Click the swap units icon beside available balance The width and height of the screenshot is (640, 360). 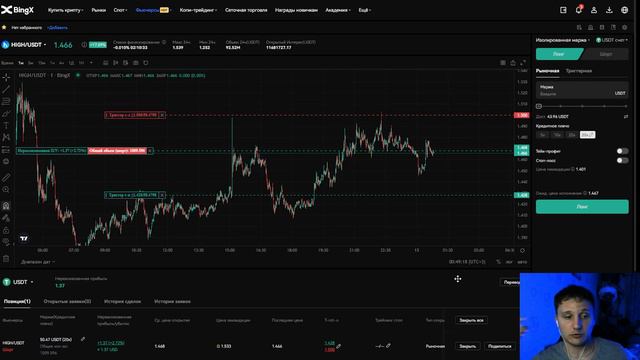[x=626, y=117]
